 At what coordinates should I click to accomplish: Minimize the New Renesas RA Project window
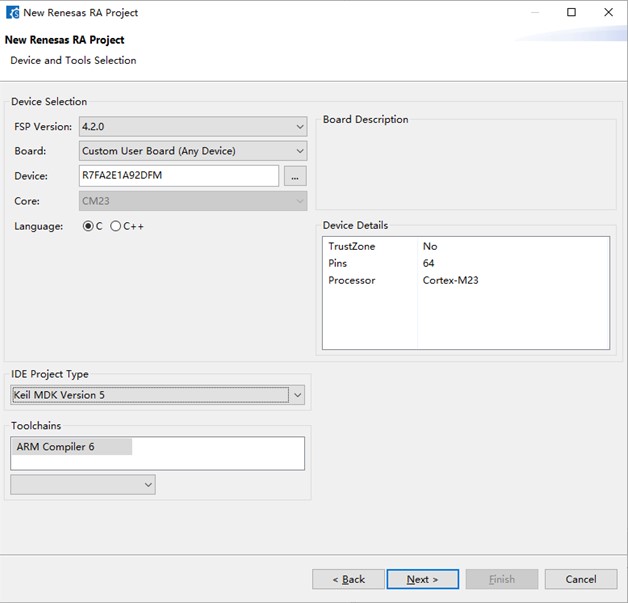(x=532, y=13)
